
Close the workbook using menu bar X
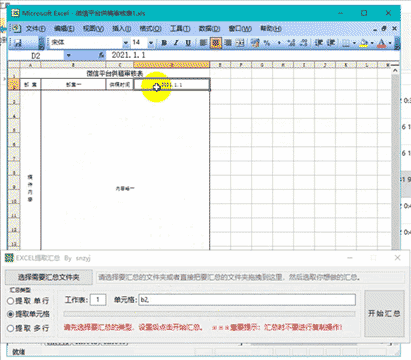tap(394, 29)
